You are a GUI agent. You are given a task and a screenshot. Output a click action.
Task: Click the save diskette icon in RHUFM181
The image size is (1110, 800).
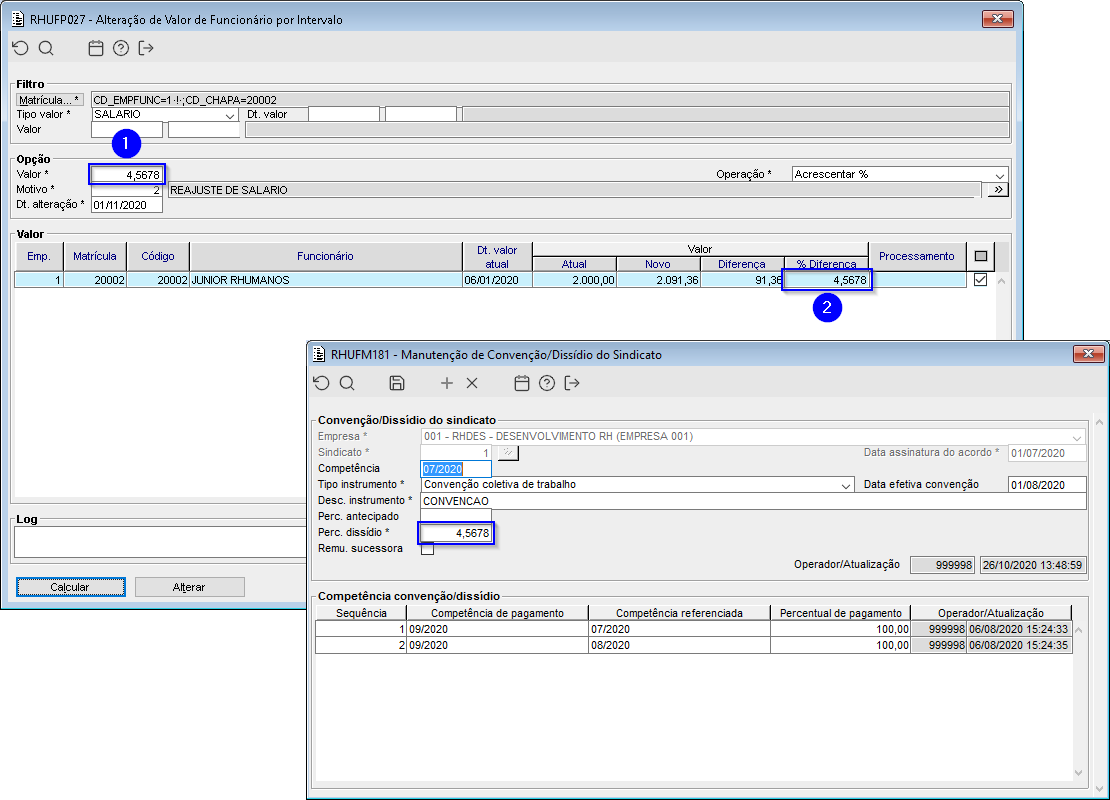tap(397, 383)
